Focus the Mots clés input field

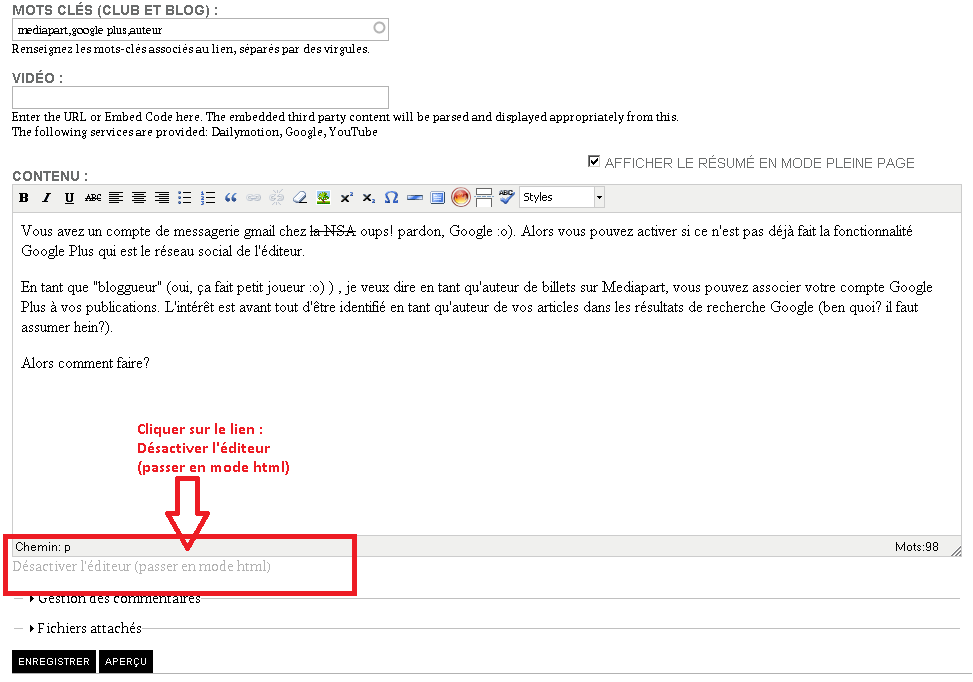point(200,30)
